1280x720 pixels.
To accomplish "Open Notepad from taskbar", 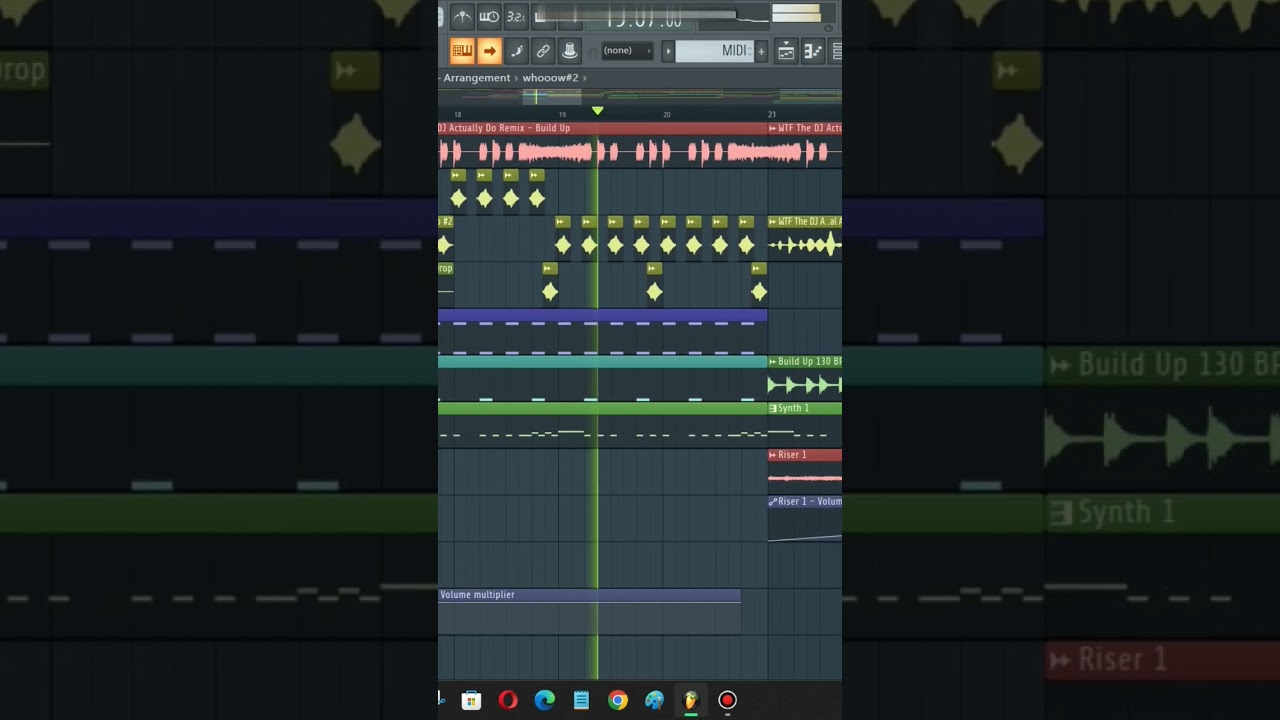I will pyautogui.click(x=581, y=700).
